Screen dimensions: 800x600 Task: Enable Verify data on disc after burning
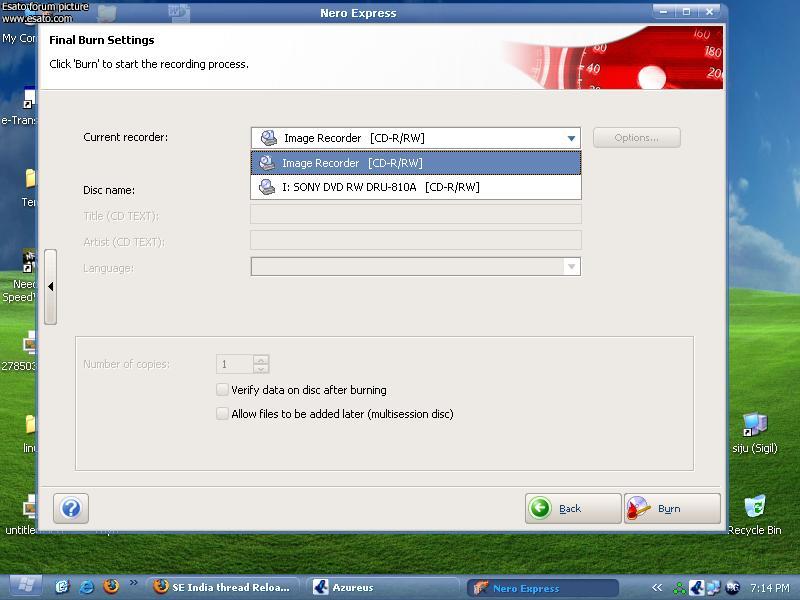point(223,390)
